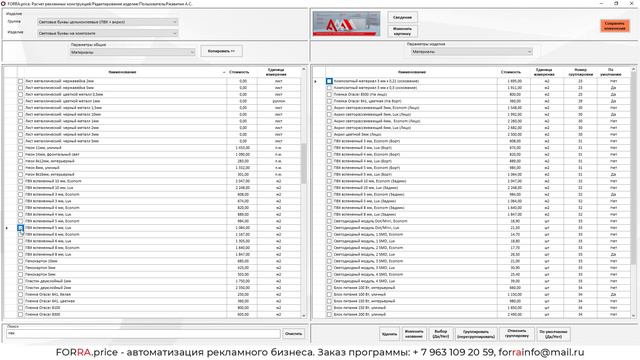Toggle checkbox for Пенокартон 10мм

point(20,261)
